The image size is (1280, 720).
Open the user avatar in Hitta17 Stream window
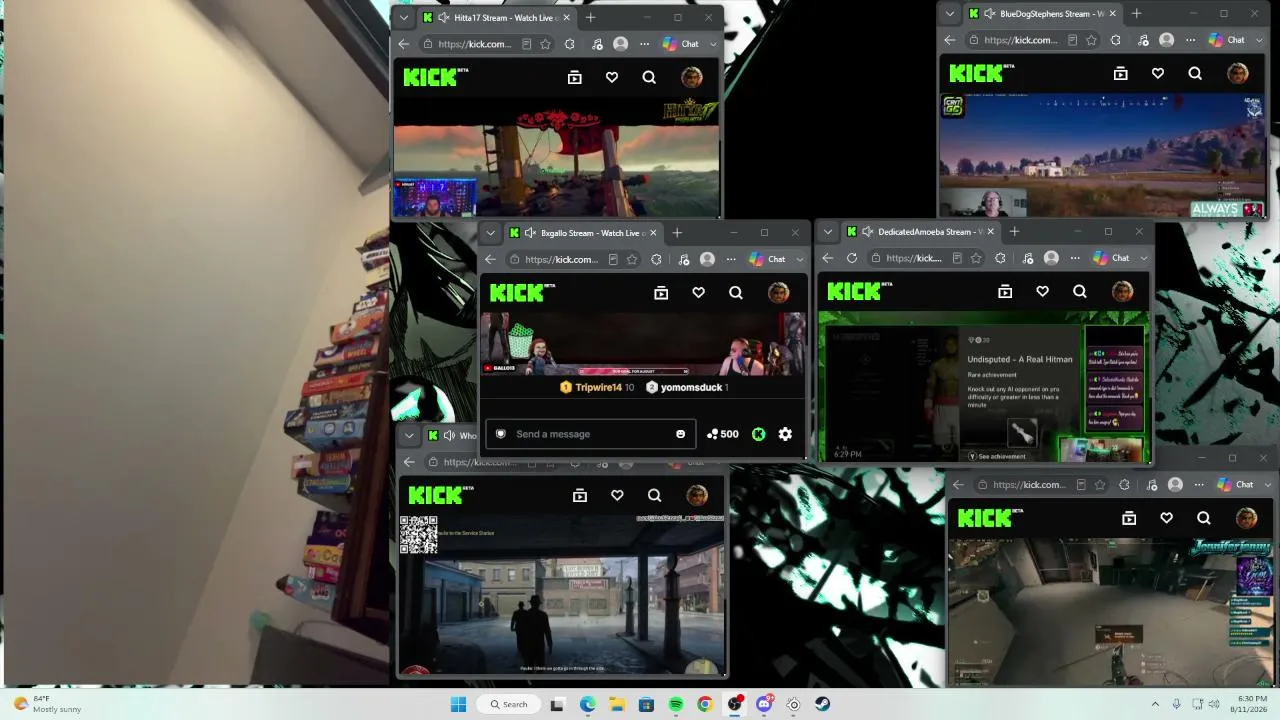691,77
